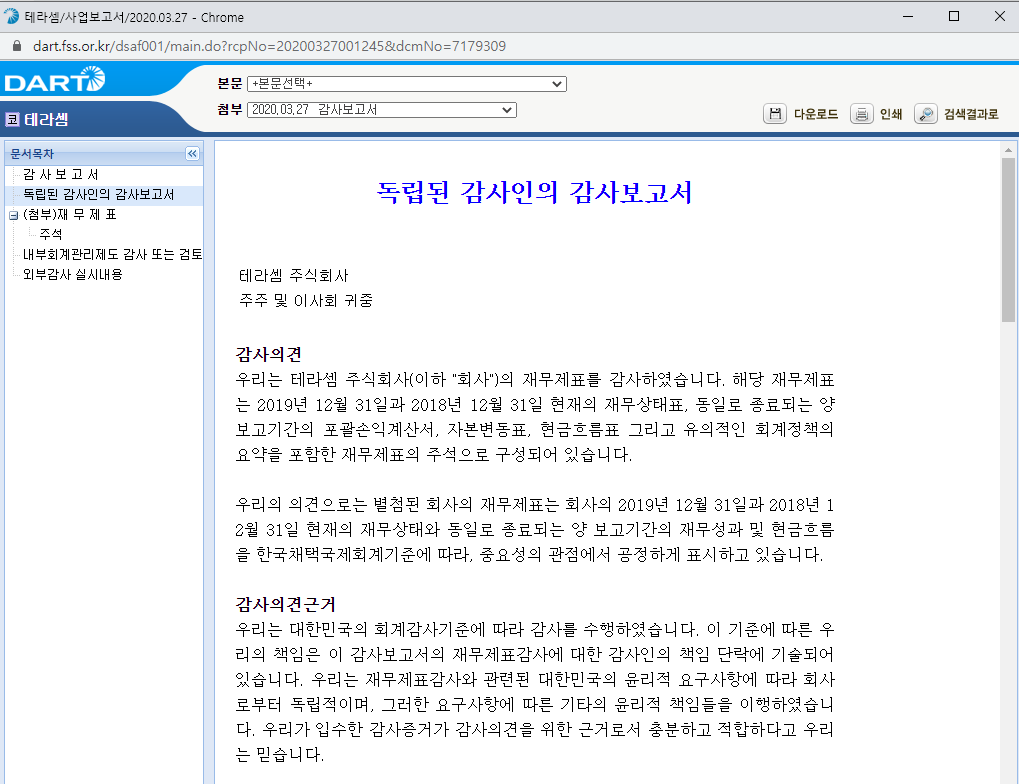Click the text 테라셈 주식회사
Viewport: 1019px width, 784px height.
[294, 276]
